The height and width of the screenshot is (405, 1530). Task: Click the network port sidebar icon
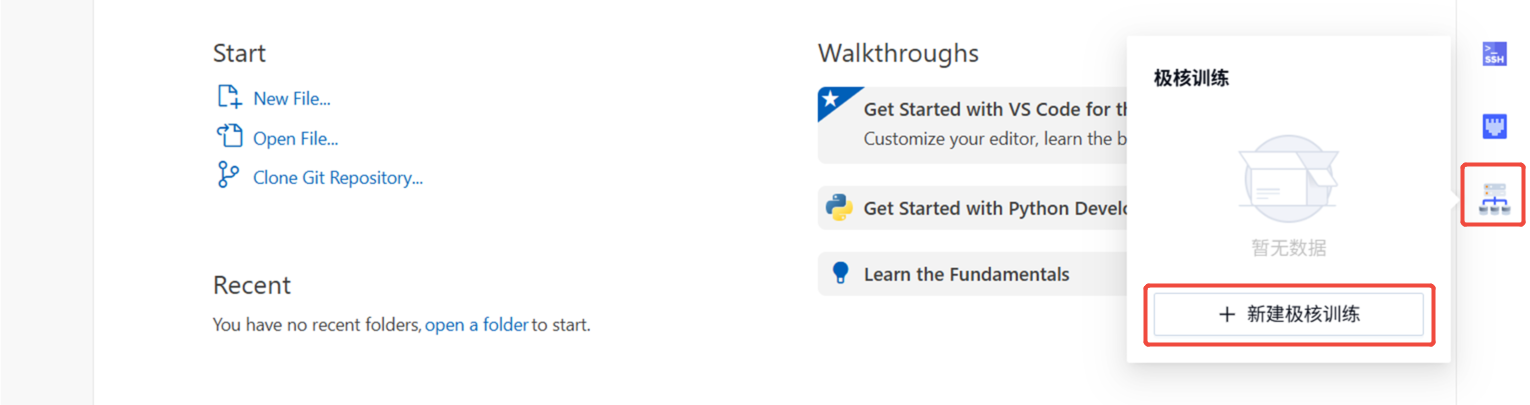pos(1493,127)
